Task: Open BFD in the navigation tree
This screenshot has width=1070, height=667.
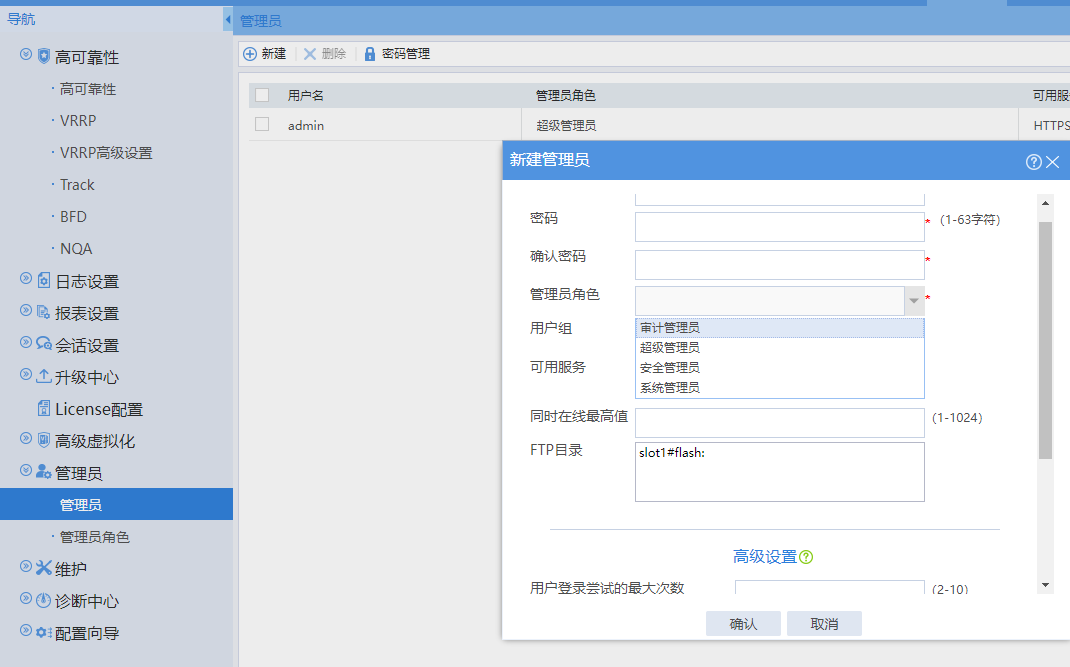Action: tap(73, 217)
